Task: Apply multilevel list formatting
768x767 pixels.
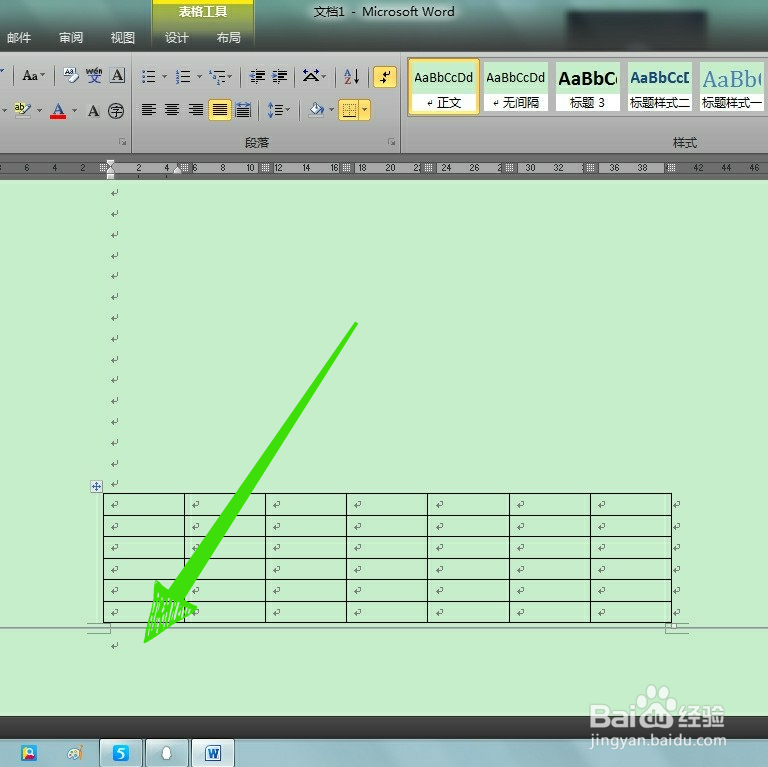Action: pos(216,76)
